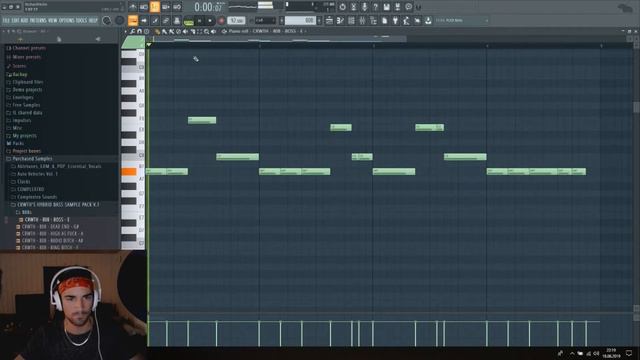Expand the Free Samples folder
This screenshot has height=360, width=640.
coord(26,105)
